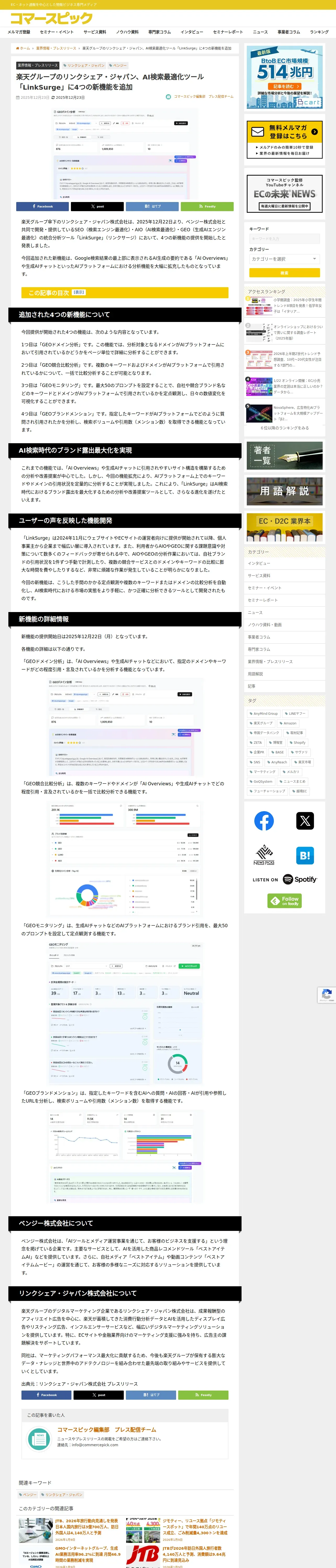Click the home icon in breadcrumb

[18, 48]
